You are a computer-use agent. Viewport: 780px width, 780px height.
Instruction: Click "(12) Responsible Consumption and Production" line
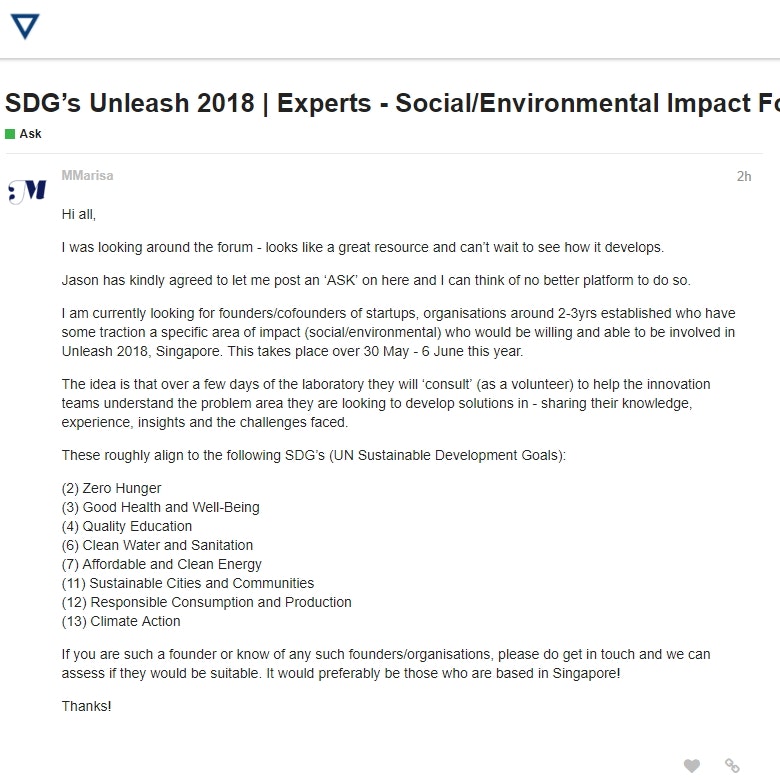207,602
